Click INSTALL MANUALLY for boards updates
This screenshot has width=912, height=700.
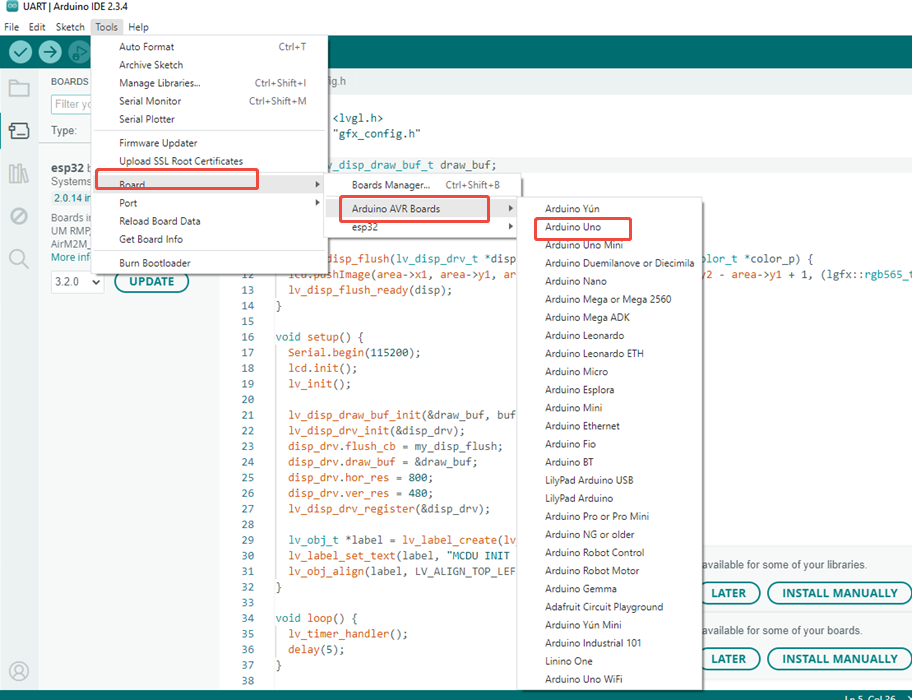[x=839, y=659]
